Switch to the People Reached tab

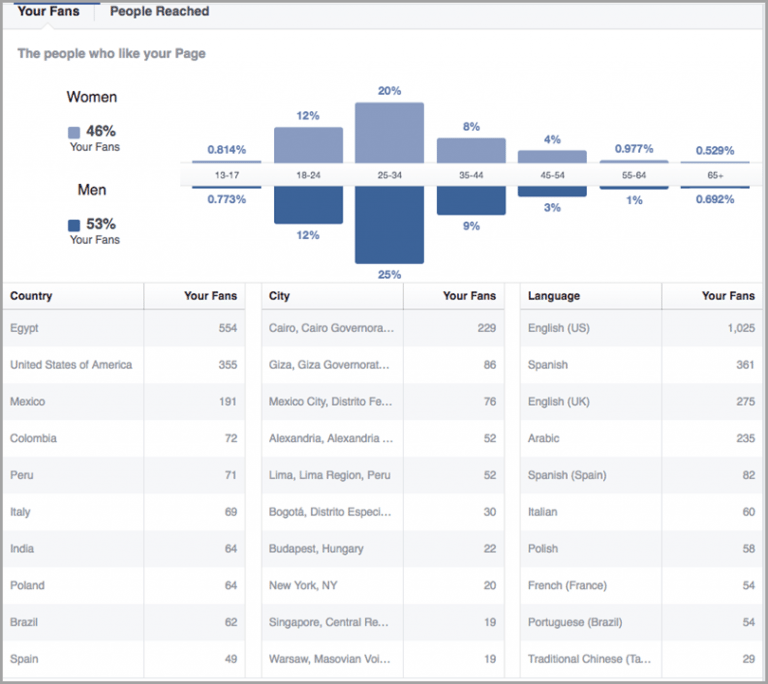(x=159, y=12)
